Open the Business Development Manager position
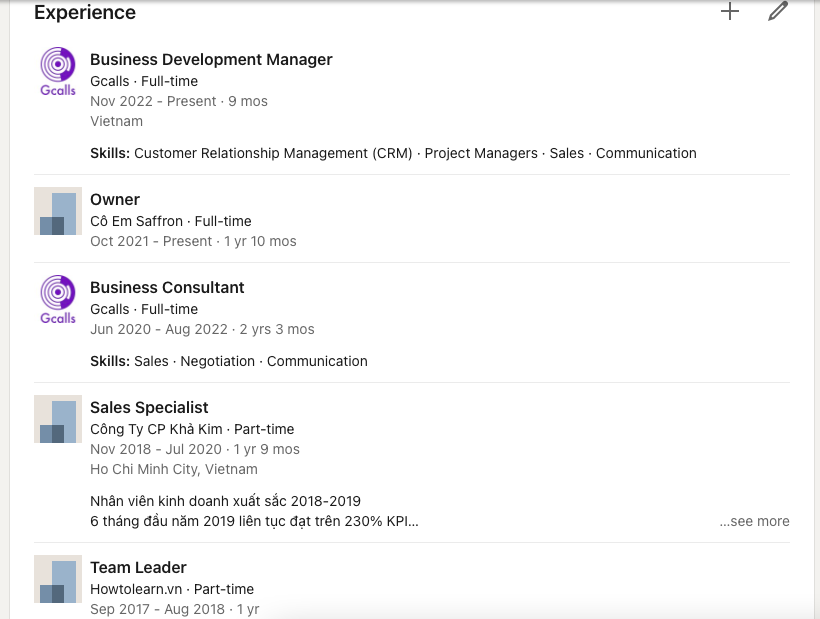This screenshot has width=820, height=619. click(x=211, y=59)
